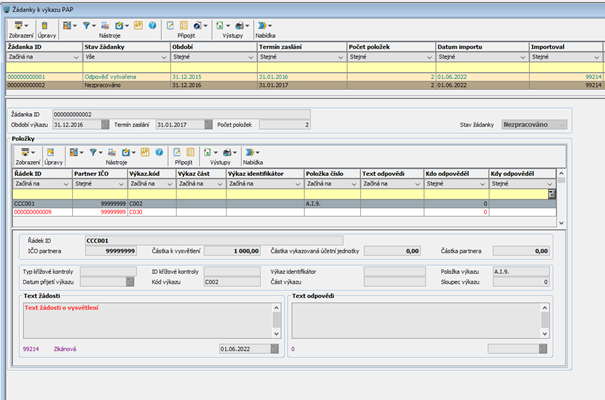
Task: Click the Úpravy edit icon in Položky toolbar
Action: point(53,152)
